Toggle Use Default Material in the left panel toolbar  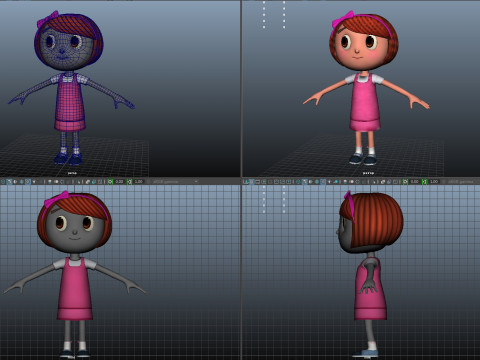pyautogui.click(x=15, y=182)
